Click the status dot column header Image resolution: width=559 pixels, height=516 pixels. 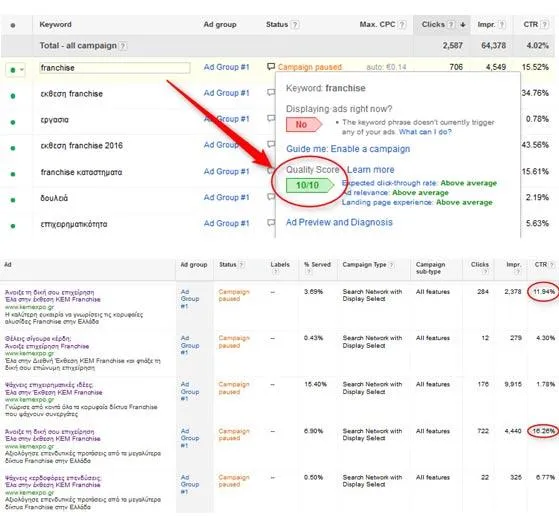point(13,25)
